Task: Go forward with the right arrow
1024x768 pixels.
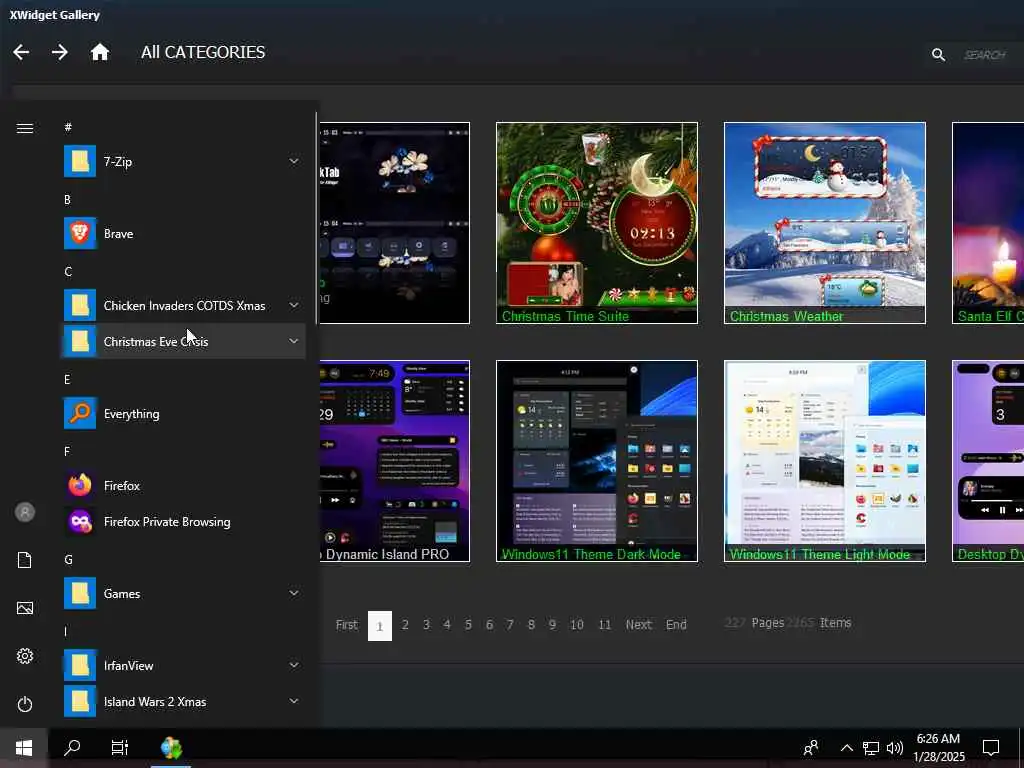Action: (x=59, y=52)
